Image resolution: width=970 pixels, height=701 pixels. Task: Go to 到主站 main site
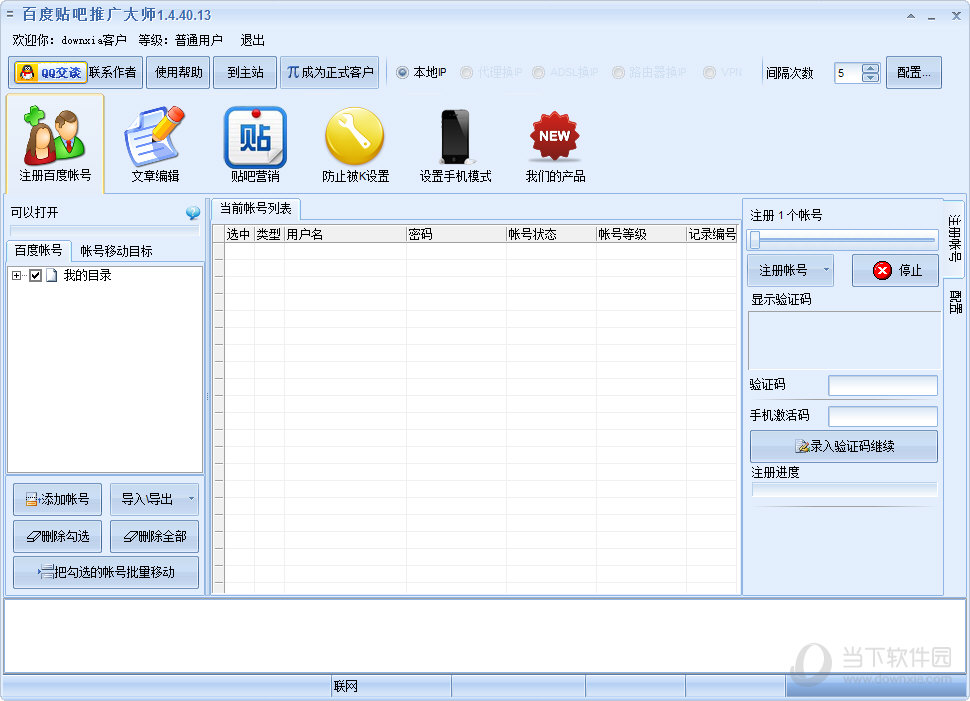[245, 72]
